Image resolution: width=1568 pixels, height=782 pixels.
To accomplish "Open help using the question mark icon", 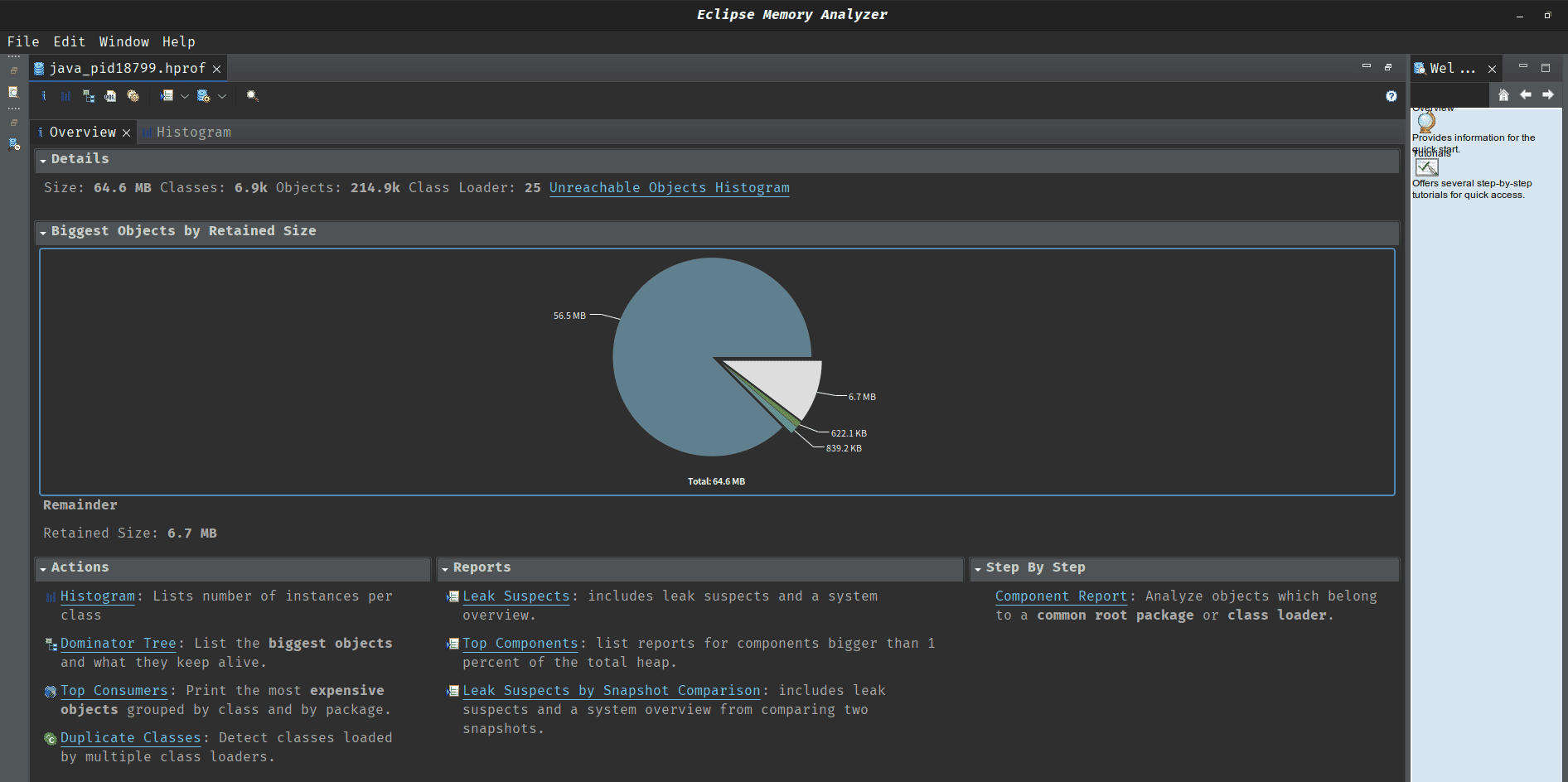I will pos(1391,96).
